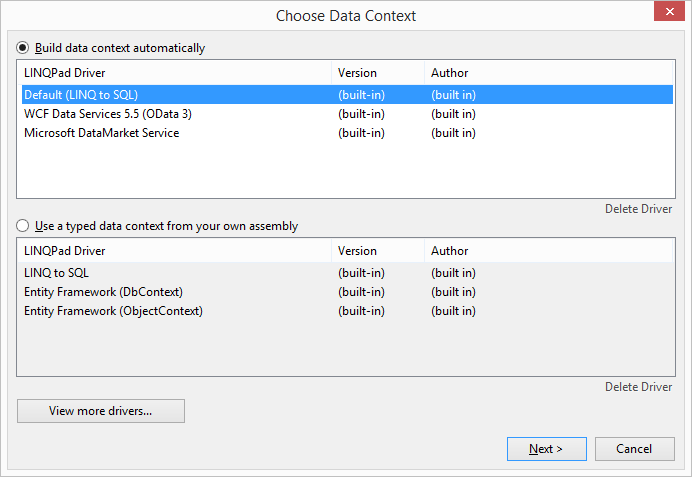
Task: Select Default (LINQ to SQL) driver
Action: click(347, 95)
